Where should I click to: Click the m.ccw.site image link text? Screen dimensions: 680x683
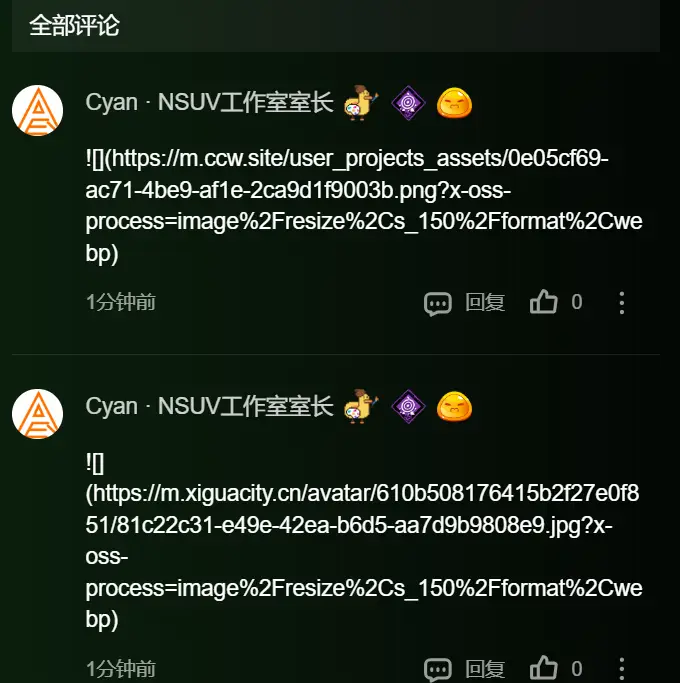tap(364, 206)
